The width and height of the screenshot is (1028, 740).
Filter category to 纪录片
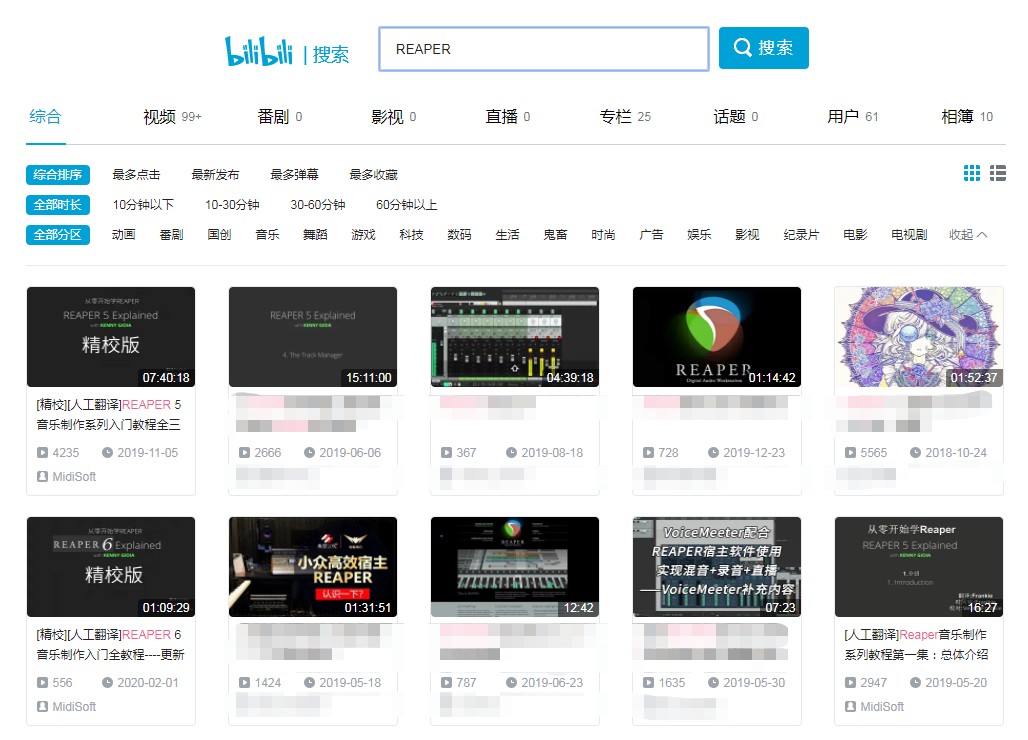click(x=801, y=235)
